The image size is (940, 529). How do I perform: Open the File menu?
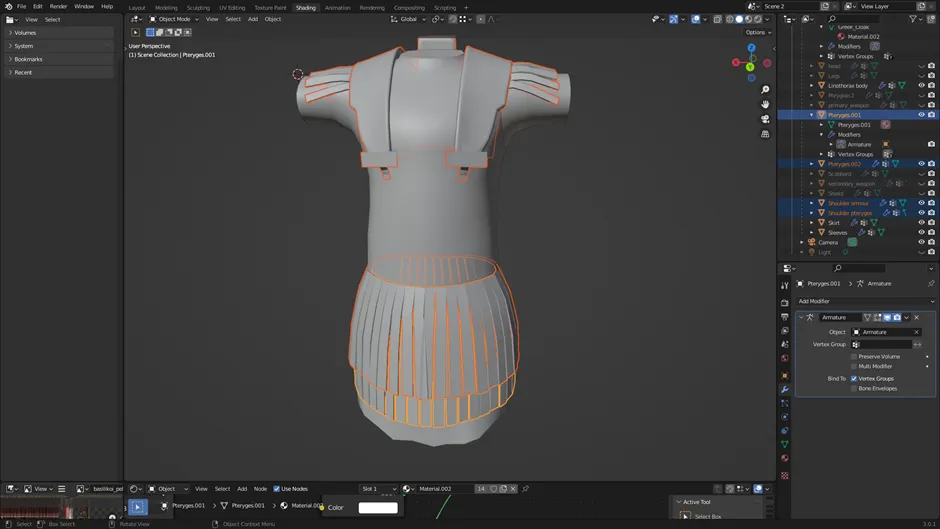[x=21, y=6]
